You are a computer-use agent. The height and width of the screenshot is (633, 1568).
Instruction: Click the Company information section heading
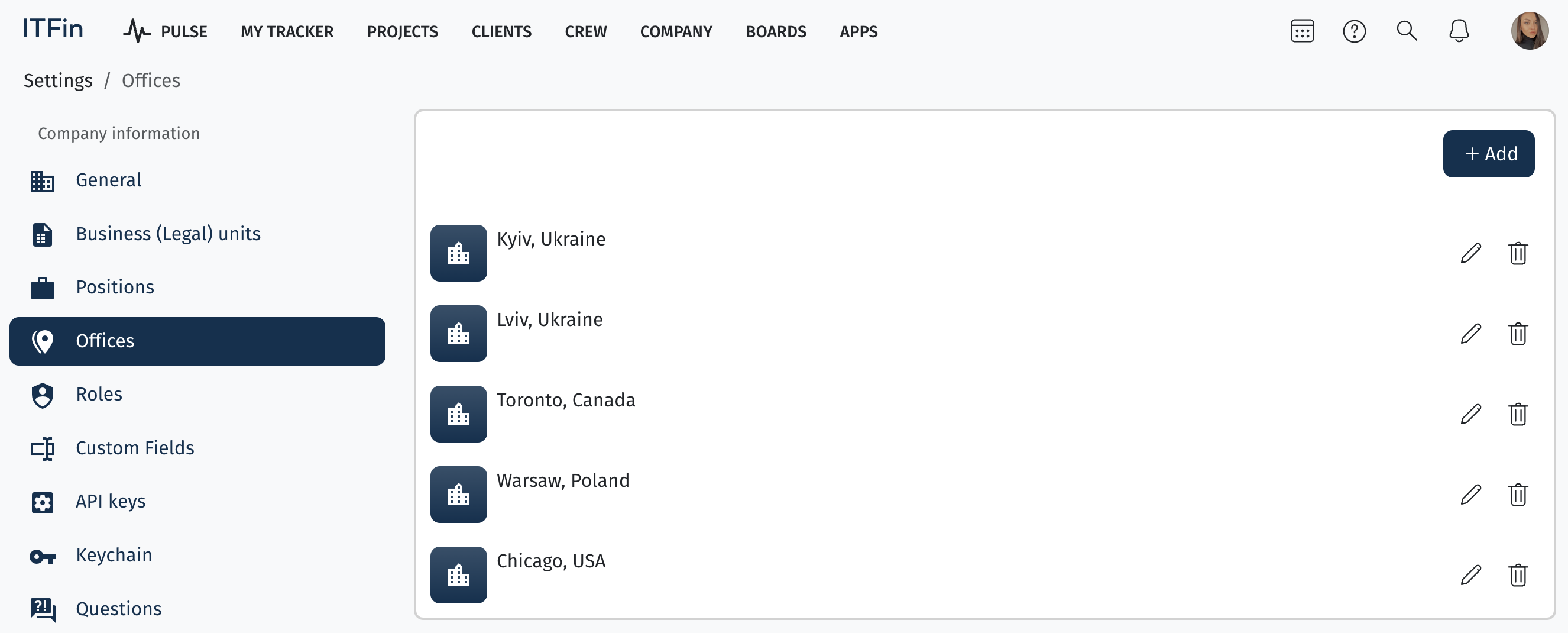tap(119, 134)
